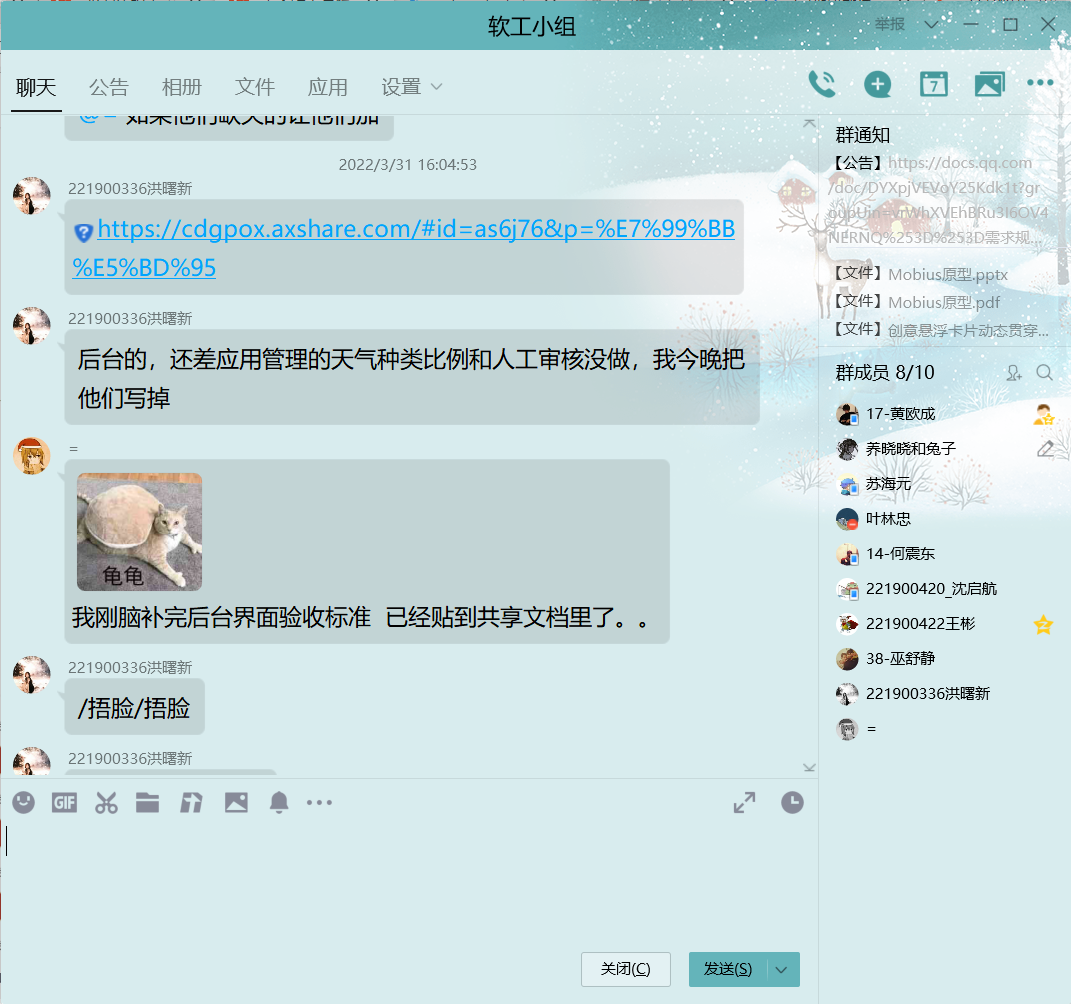Switch to the 公告 tab
The image size is (1071, 1004).
point(109,87)
